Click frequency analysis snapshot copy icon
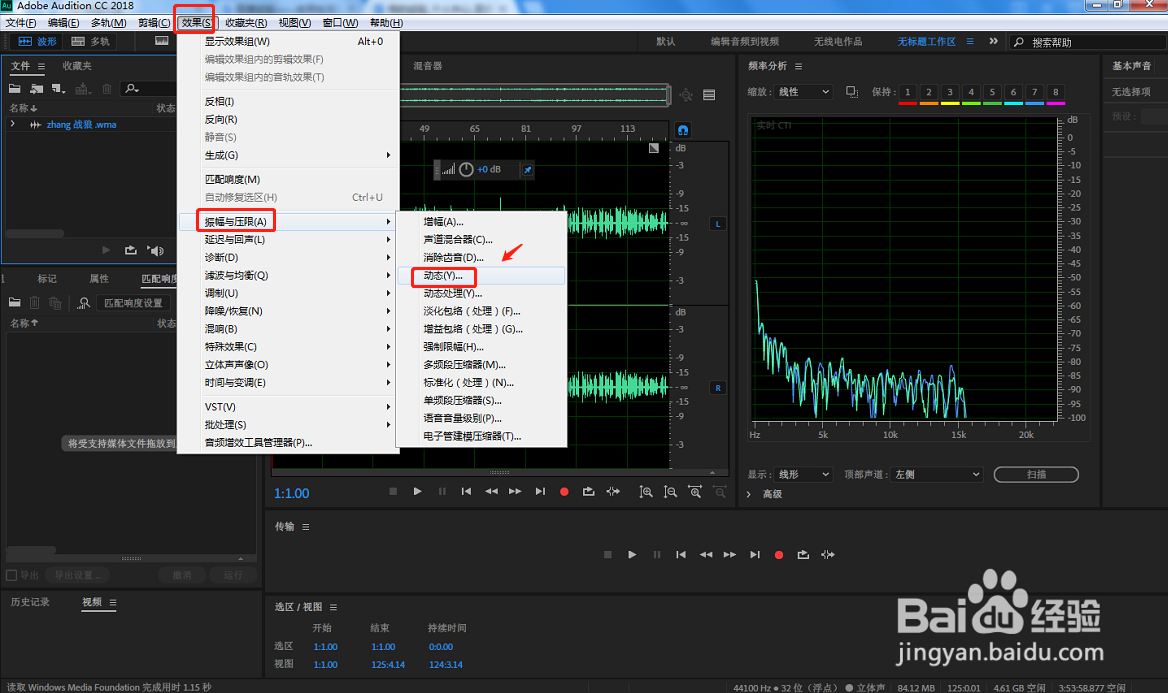Image resolution: width=1168 pixels, height=693 pixels. 852,92
